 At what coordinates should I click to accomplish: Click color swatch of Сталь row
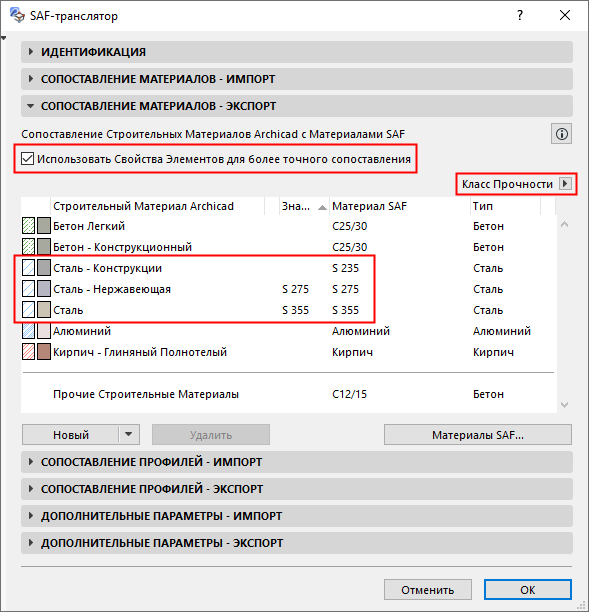pos(44,310)
